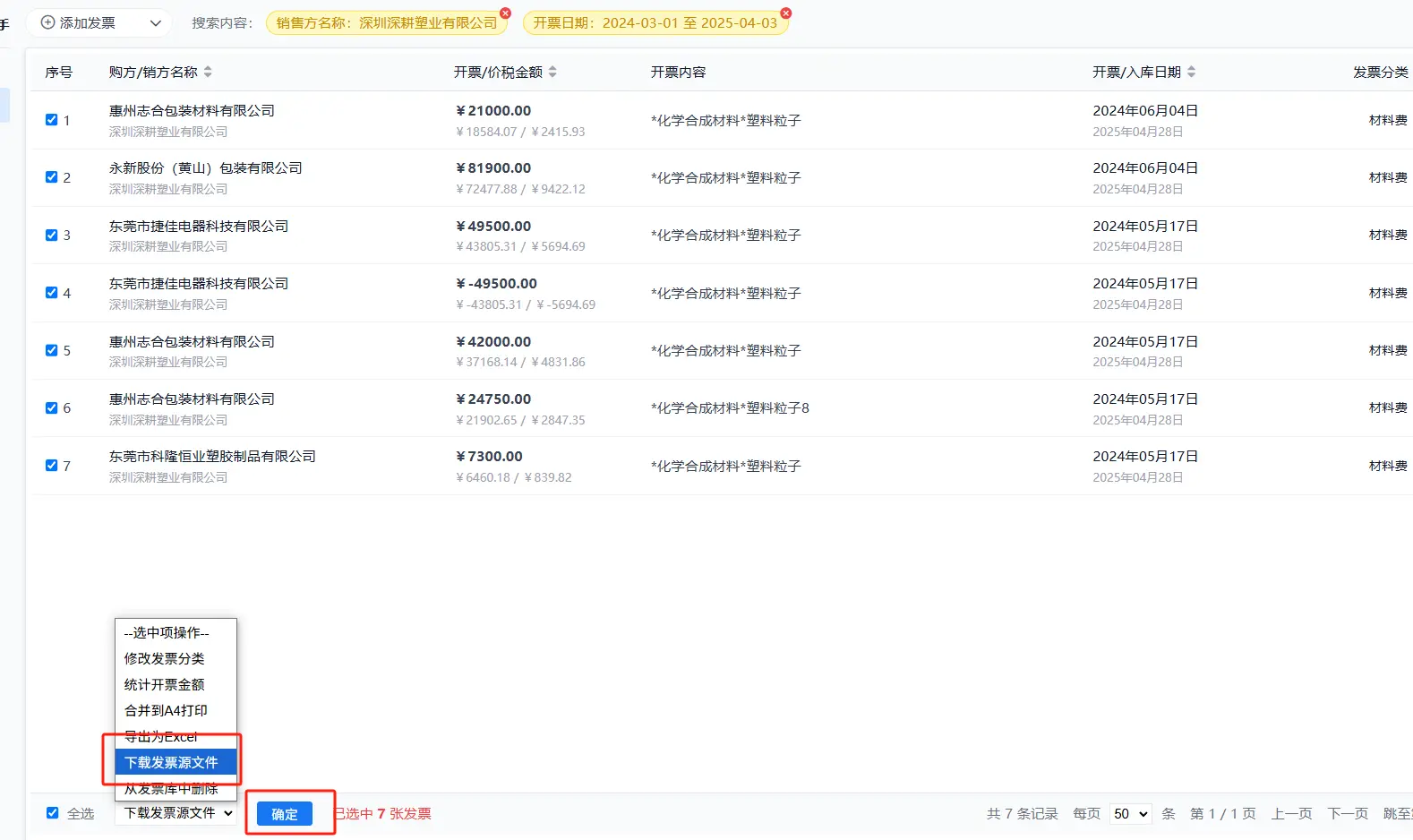Click amount ￥42000.00 in row 5
The height and width of the screenshot is (840, 1413).
click(x=493, y=341)
